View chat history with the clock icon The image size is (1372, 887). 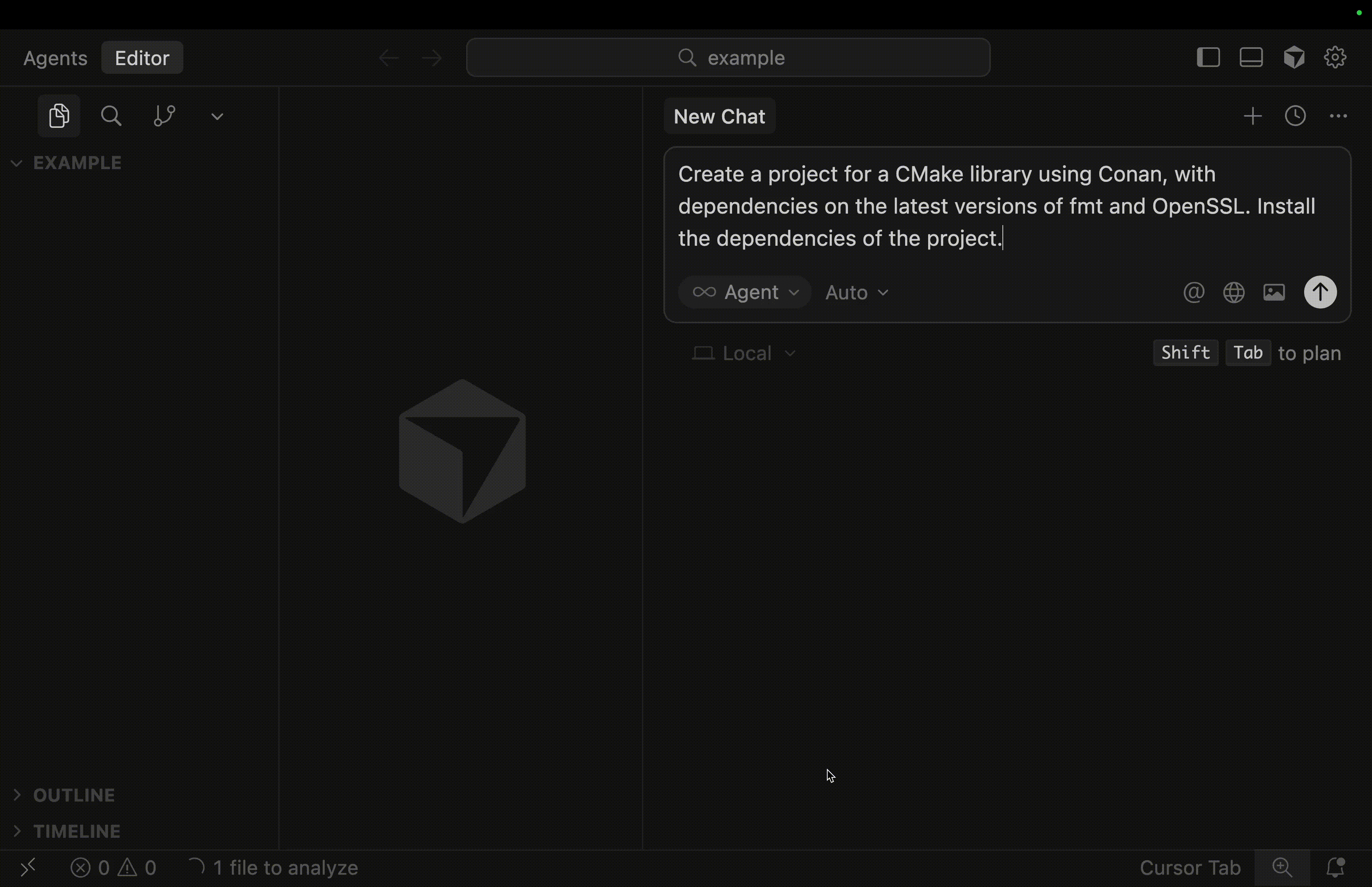click(1295, 116)
